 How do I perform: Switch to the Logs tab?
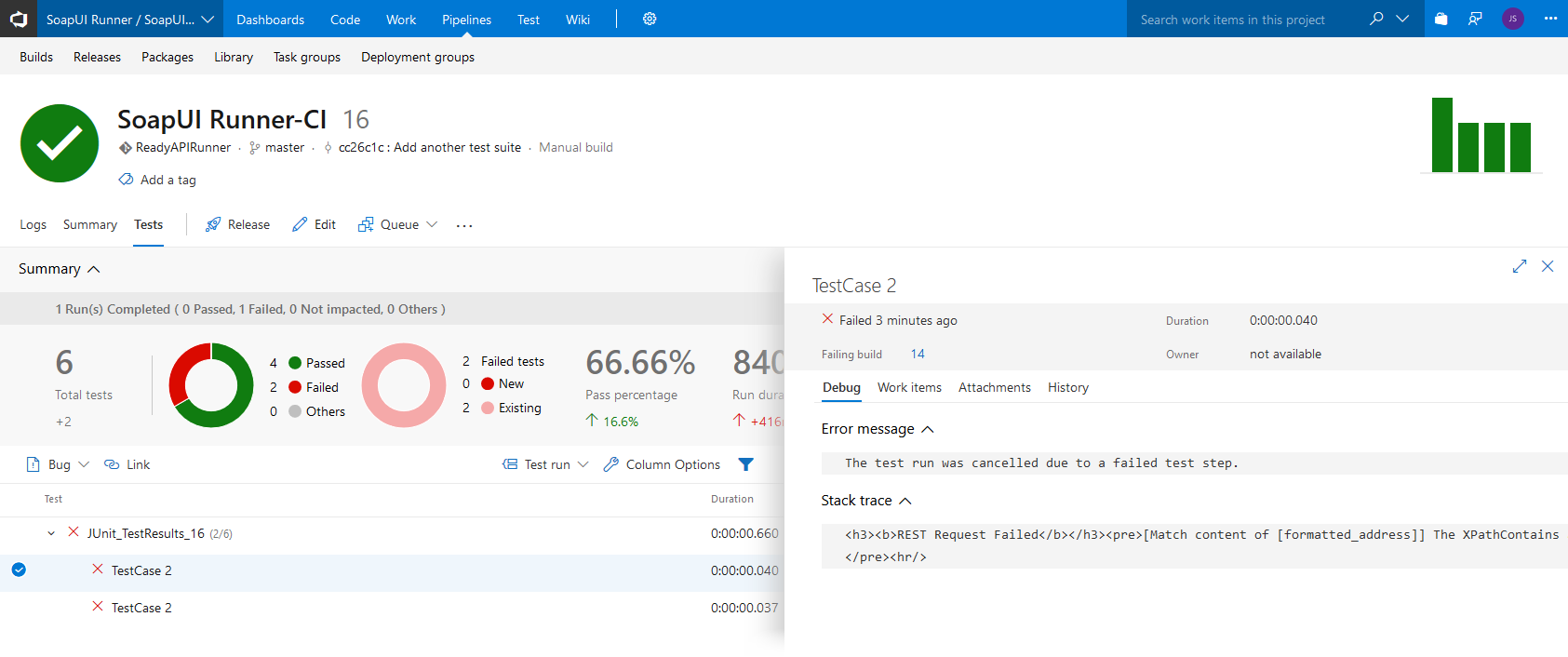[33, 224]
